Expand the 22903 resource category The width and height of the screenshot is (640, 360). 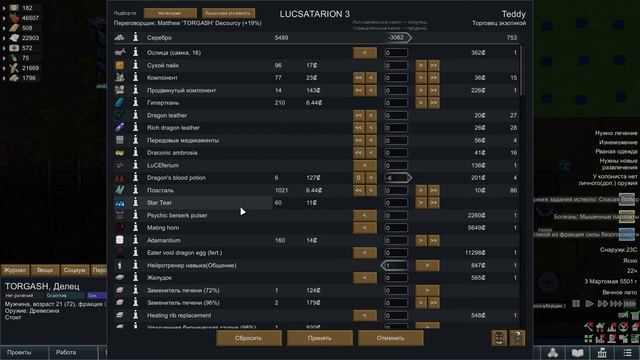(x=4, y=38)
